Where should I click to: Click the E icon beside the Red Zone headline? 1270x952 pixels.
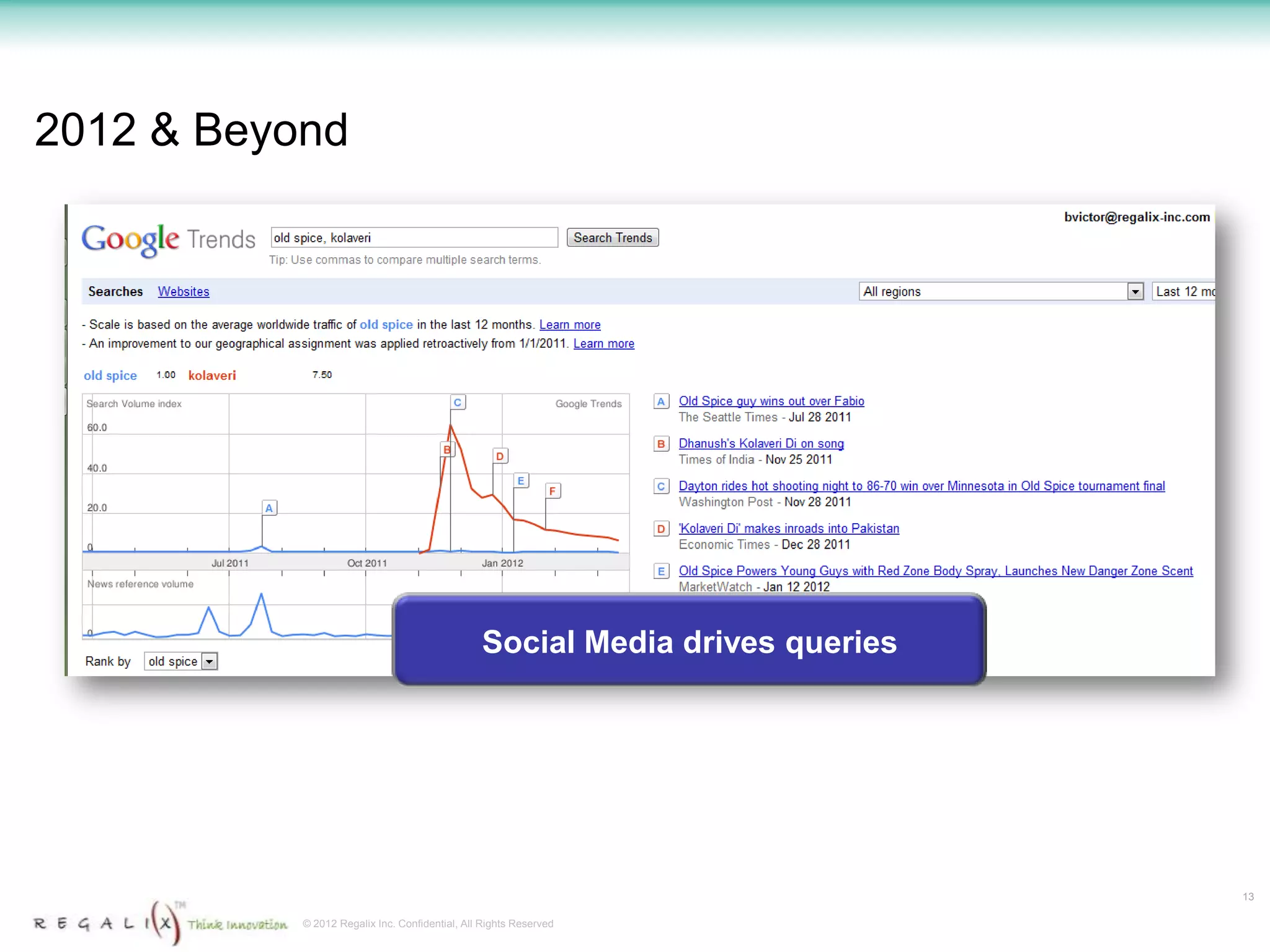pos(661,571)
